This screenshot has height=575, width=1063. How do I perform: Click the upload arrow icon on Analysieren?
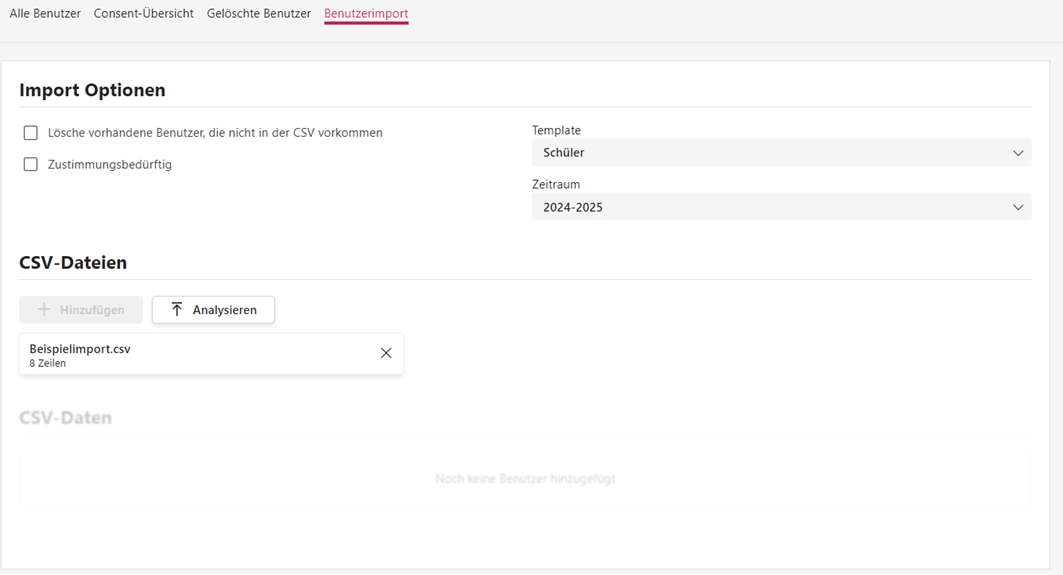pos(177,310)
